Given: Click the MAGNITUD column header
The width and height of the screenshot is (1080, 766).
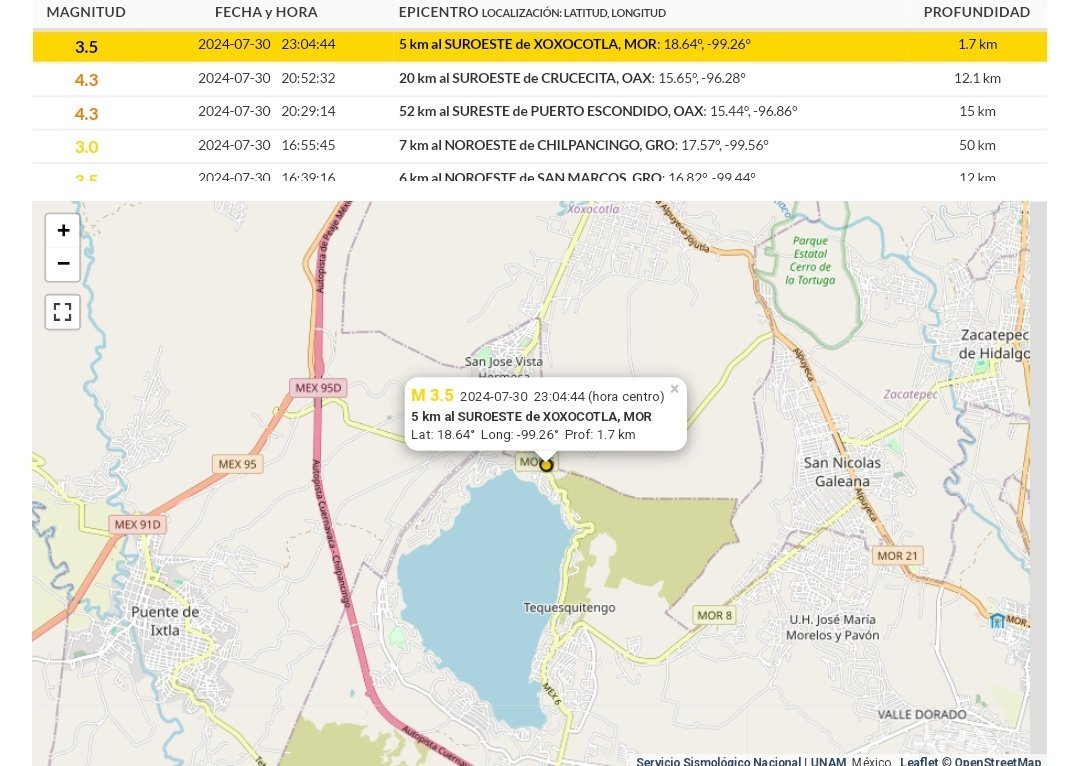Looking at the screenshot, I should tap(86, 13).
